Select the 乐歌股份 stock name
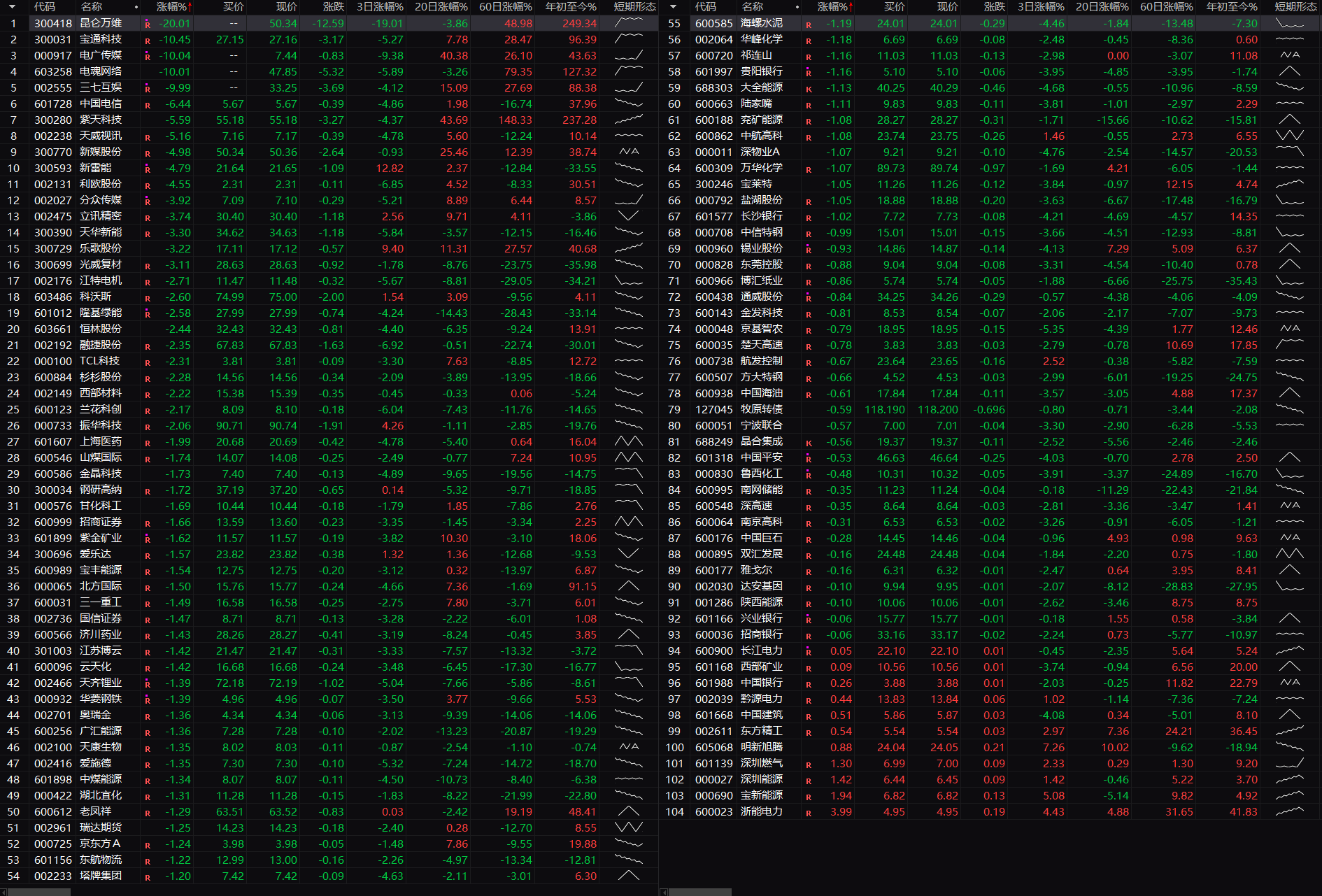 101,248
